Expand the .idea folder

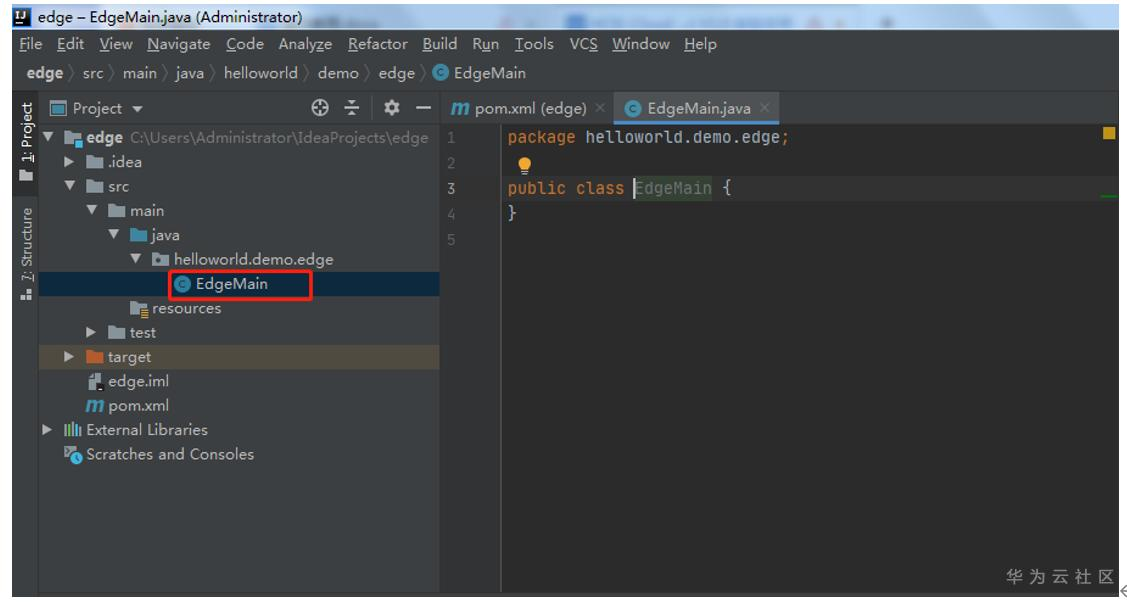tap(69, 162)
